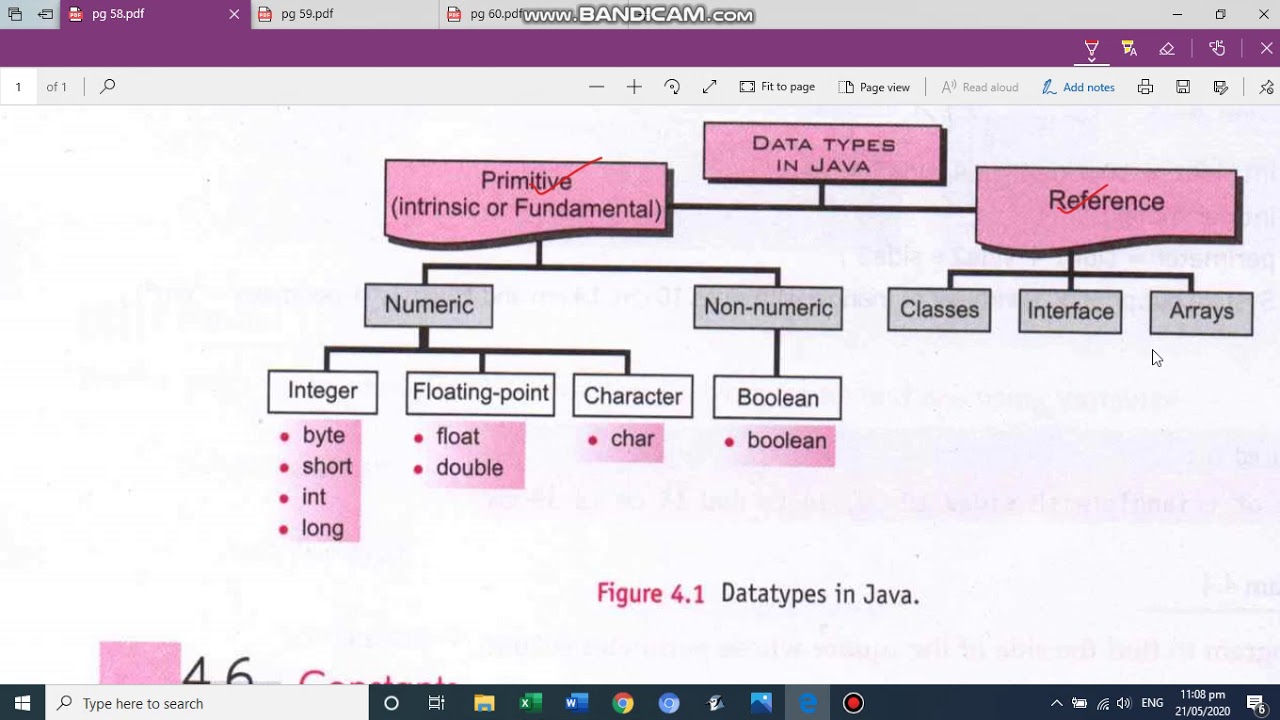Open the clock showing 11:08 pm
This screenshot has width=1280, height=720.
click(x=1202, y=703)
